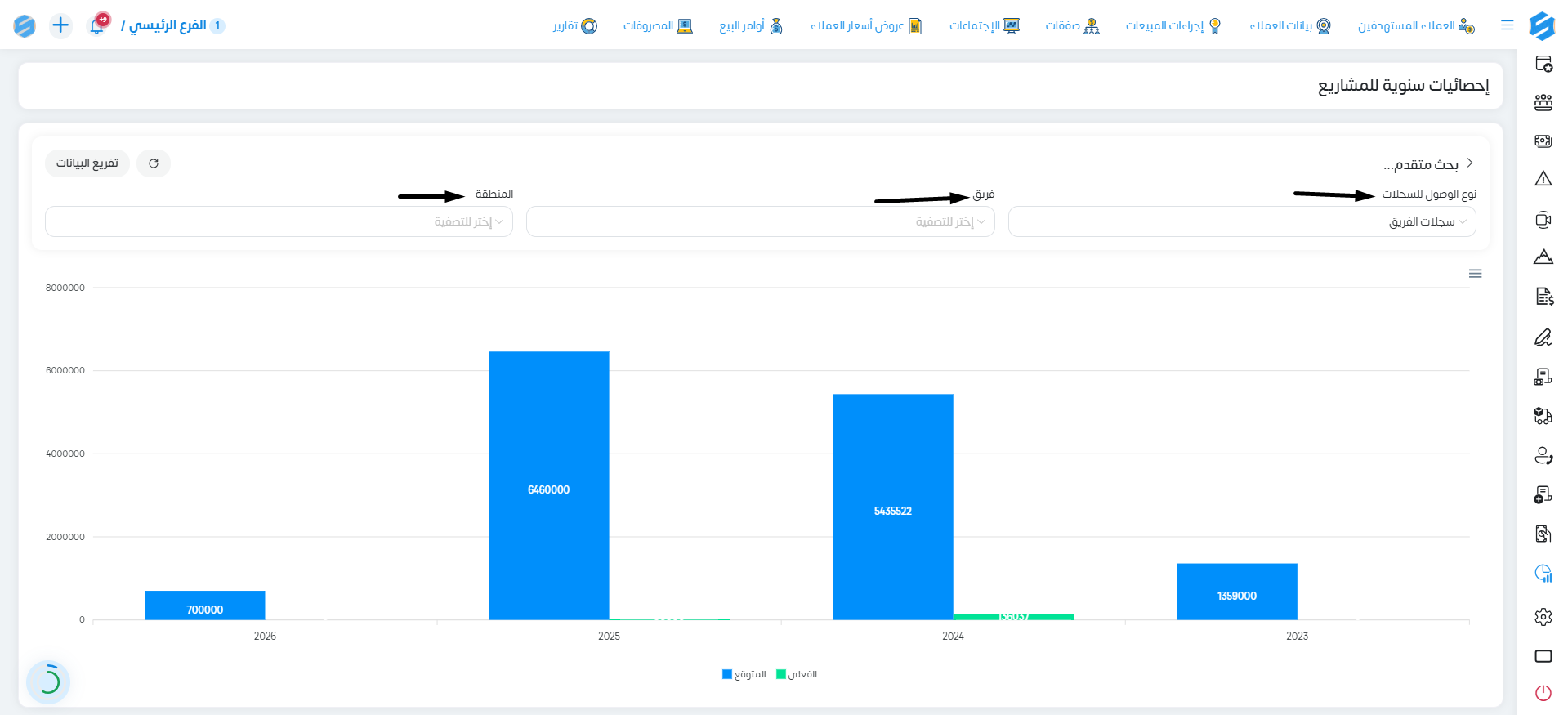Image resolution: width=1568 pixels, height=715 pixels.
Task: Open the فريق filter dropdown
Action: pos(760,221)
